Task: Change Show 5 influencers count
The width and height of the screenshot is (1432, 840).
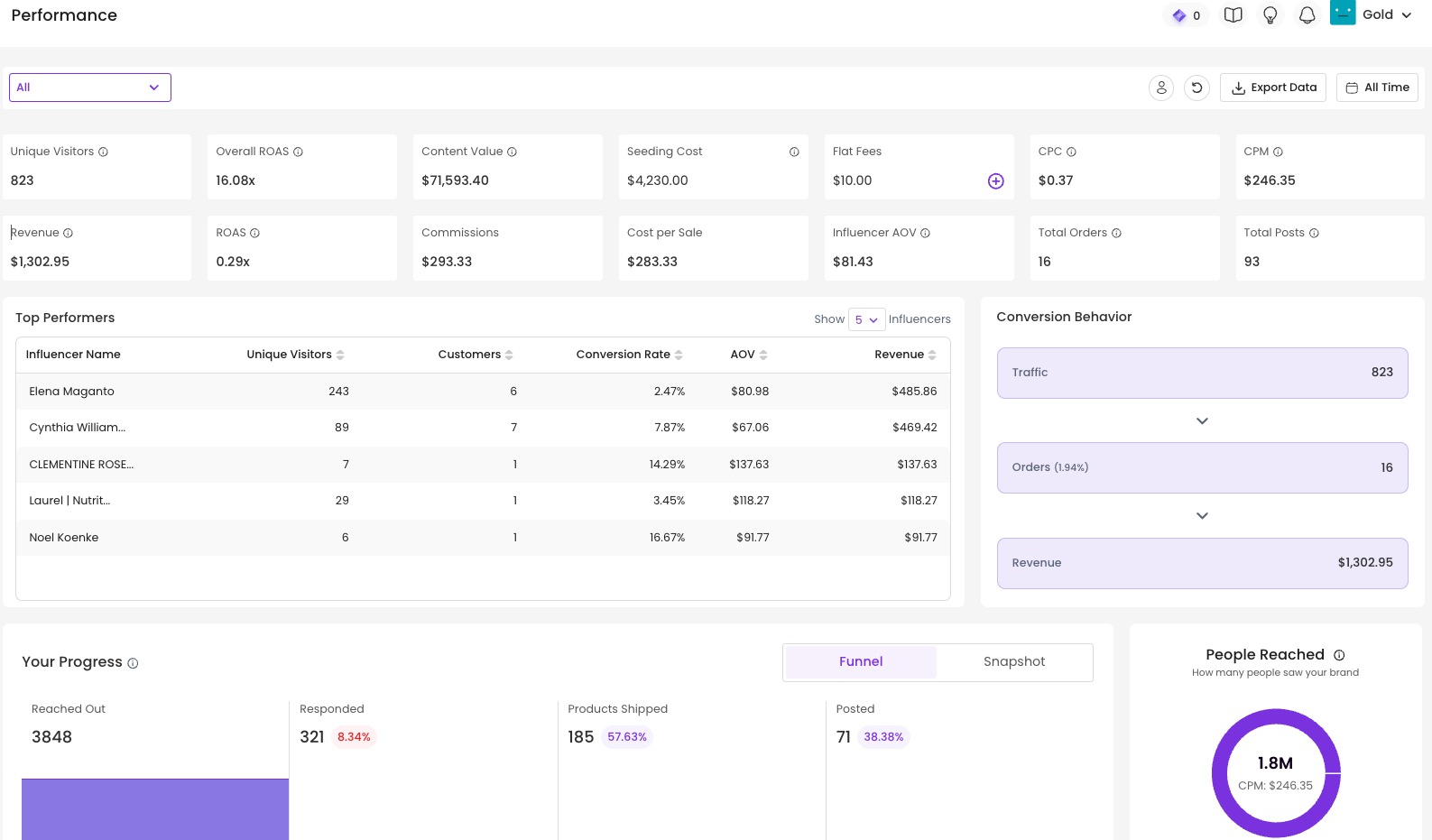Action: point(866,319)
